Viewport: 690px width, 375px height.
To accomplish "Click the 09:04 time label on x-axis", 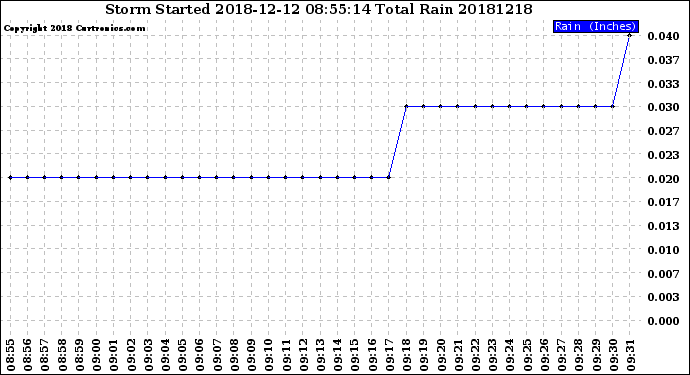I will pyautogui.click(x=165, y=355).
